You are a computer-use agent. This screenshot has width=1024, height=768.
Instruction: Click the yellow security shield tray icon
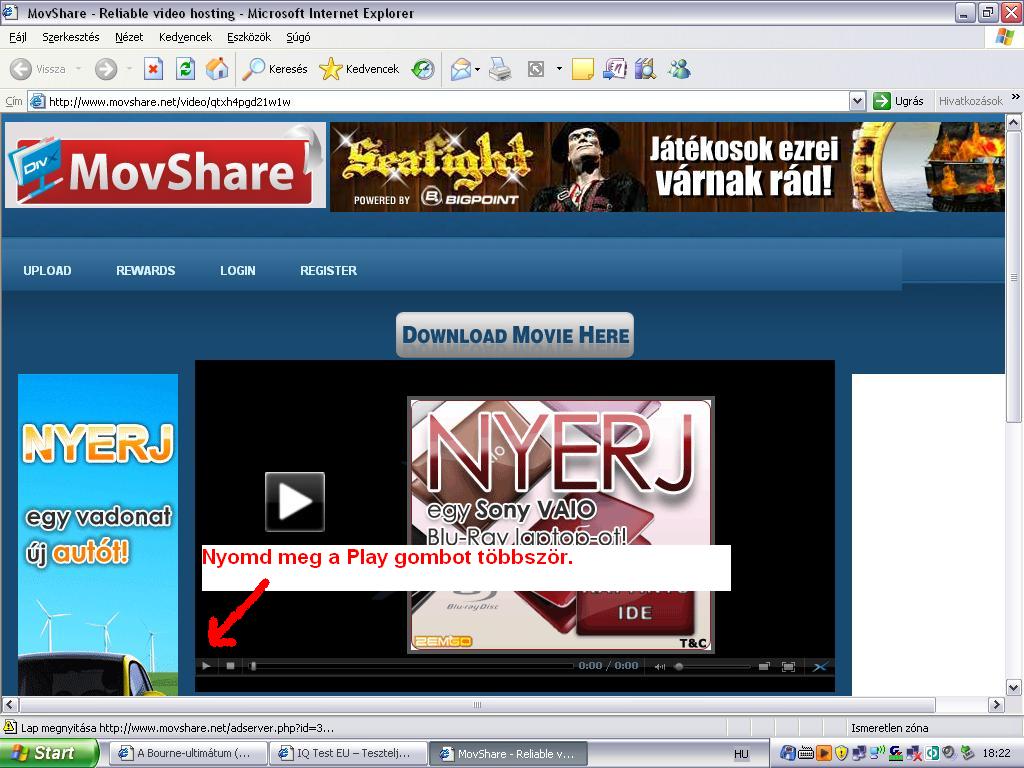[841, 754]
